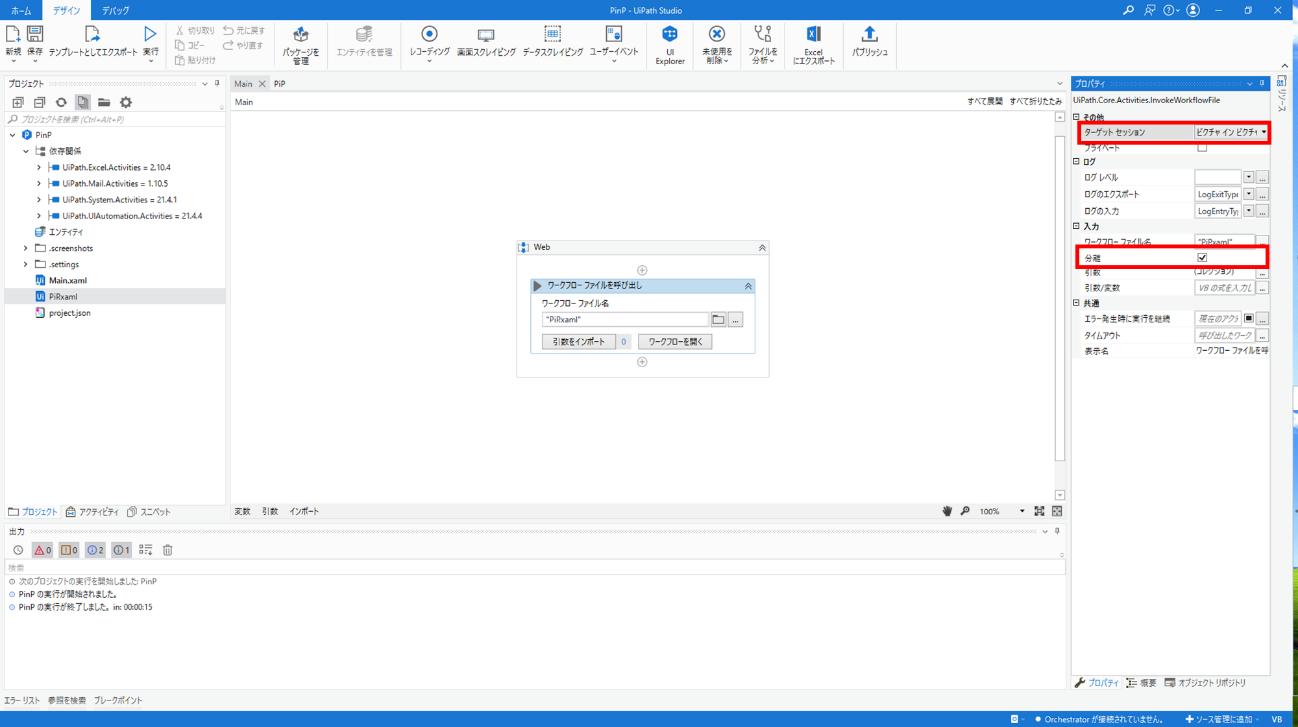Click the canvas zoom magnifier icon
The height and width of the screenshot is (727, 1298).
[x=965, y=511]
